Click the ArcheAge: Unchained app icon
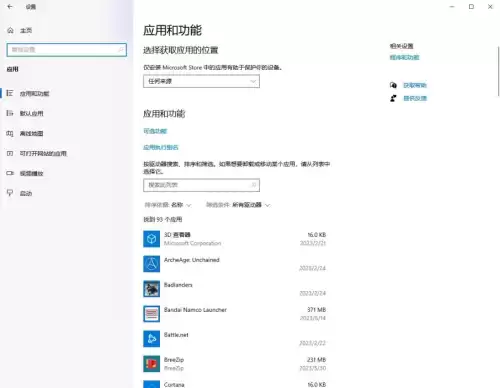This screenshot has height=388, width=500. (x=151, y=264)
